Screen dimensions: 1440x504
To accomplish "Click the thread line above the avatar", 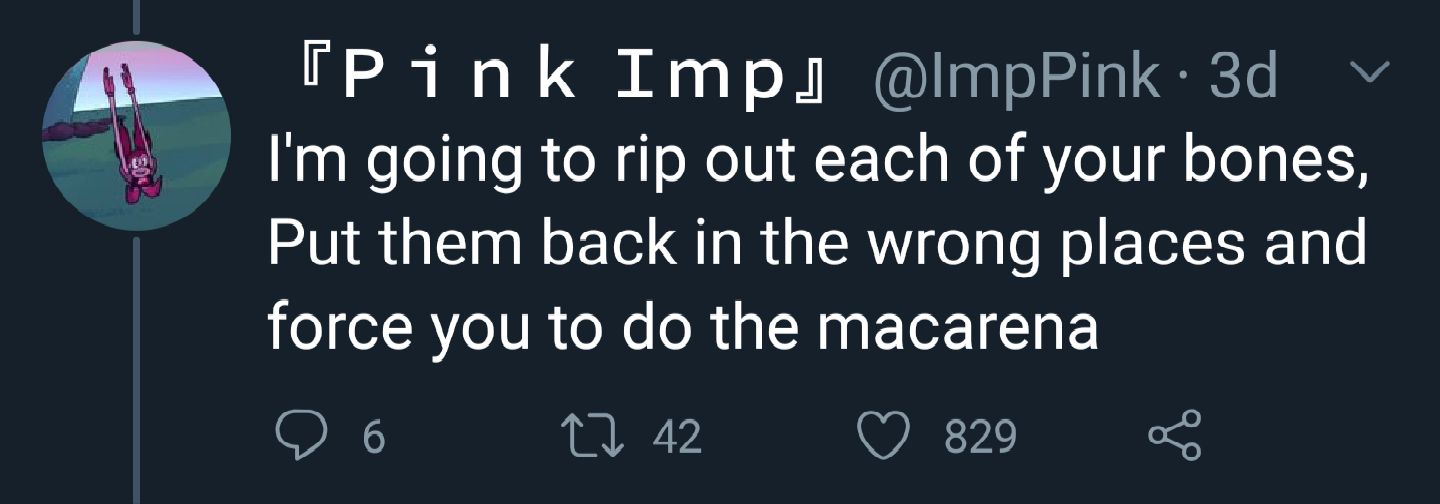I will coord(136,18).
